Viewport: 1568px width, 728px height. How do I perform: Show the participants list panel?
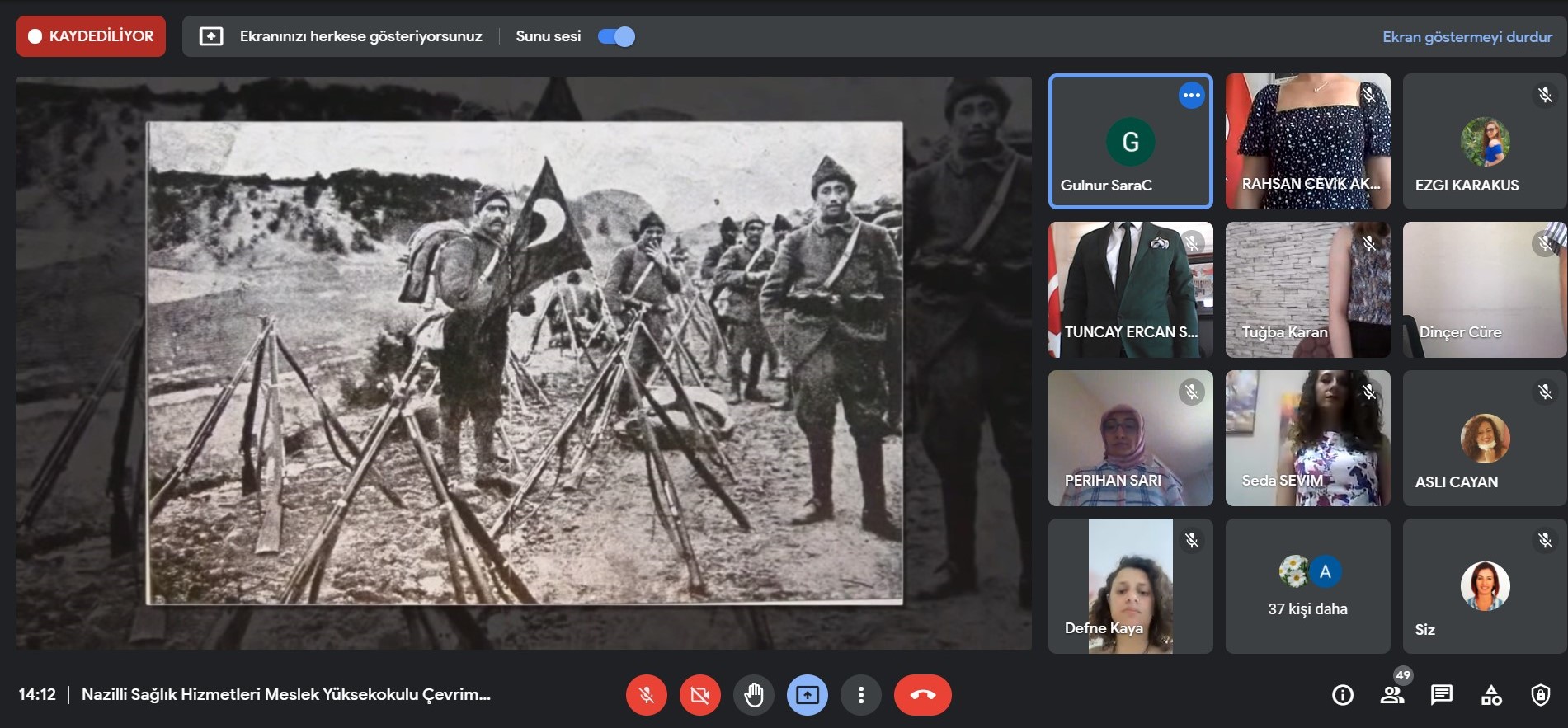point(1392,695)
